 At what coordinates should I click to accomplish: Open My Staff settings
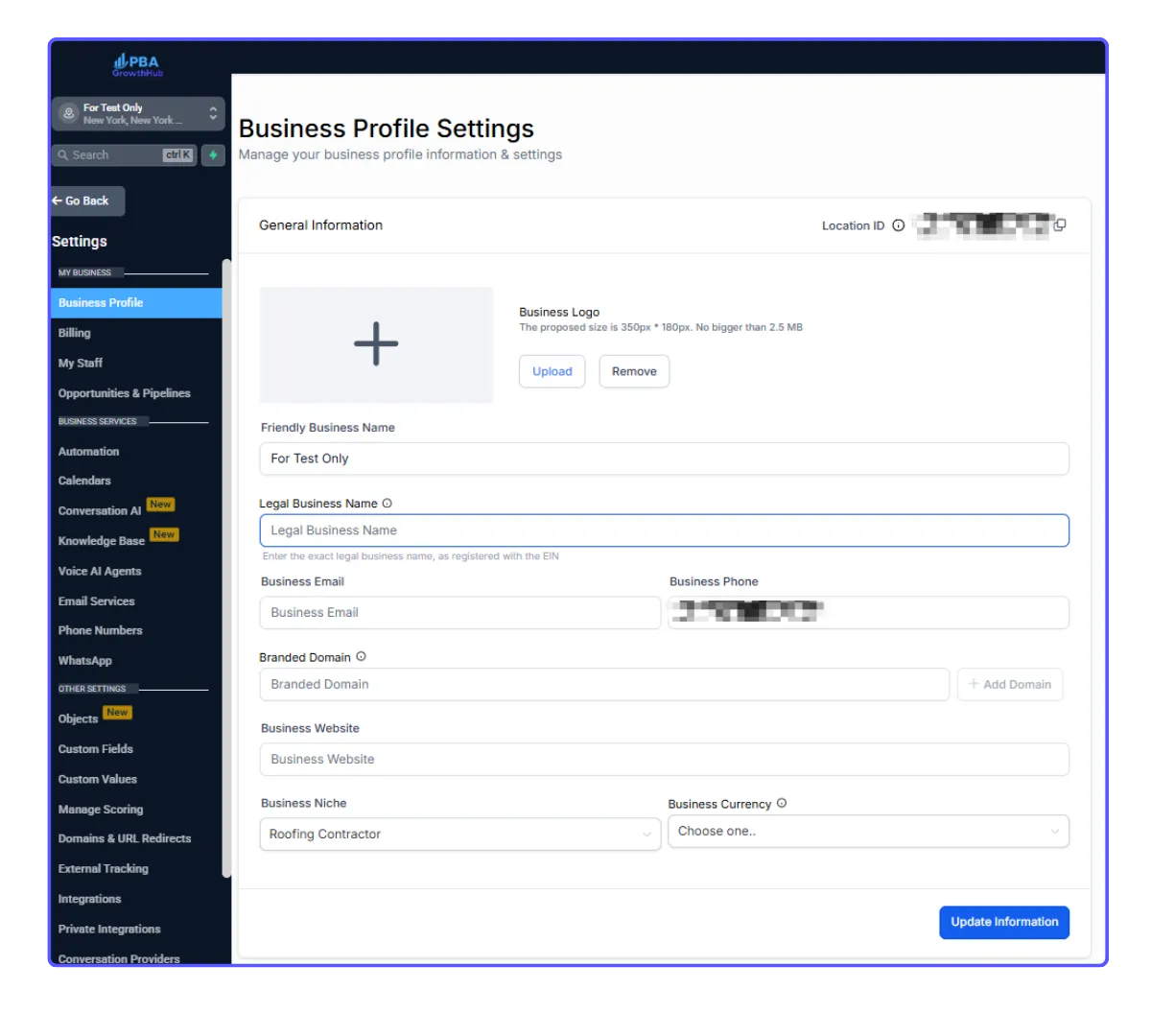pyautogui.click(x=81, y=363)
